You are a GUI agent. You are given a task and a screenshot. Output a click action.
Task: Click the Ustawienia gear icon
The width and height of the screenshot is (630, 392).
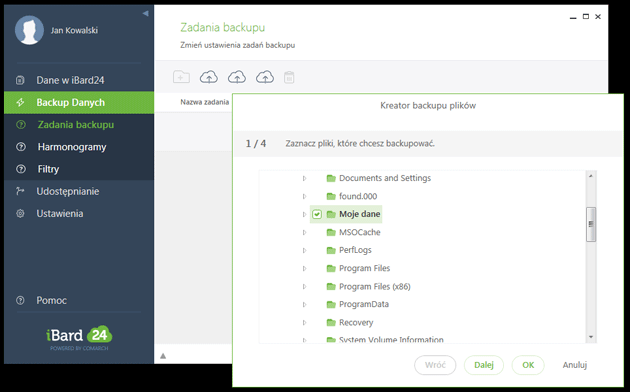tap(20, 213)
